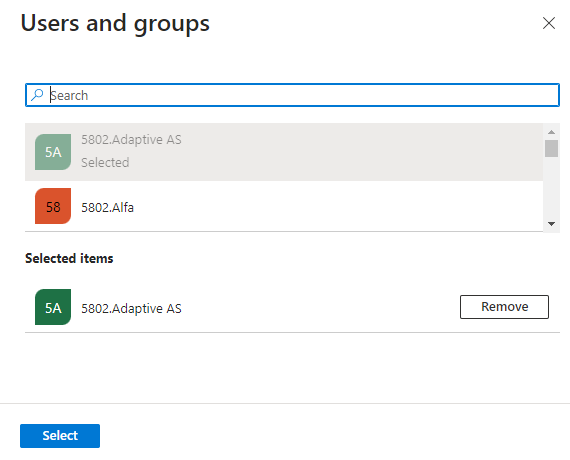Click the results list scrollbar thumb
The width and height of the screenshot is (570, 460).
(551, 148)
